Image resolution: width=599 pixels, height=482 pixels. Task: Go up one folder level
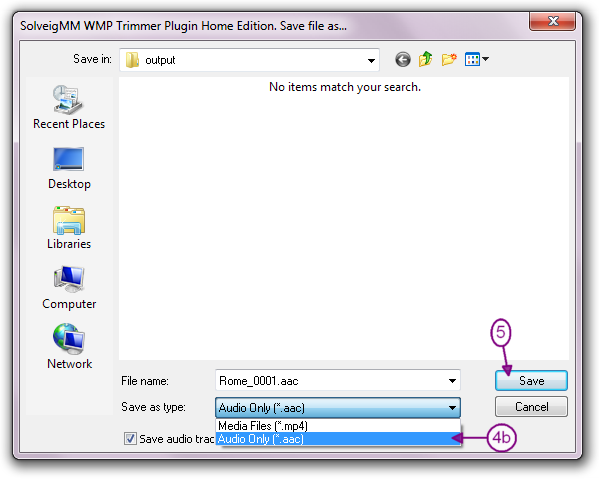click(426, 59)
